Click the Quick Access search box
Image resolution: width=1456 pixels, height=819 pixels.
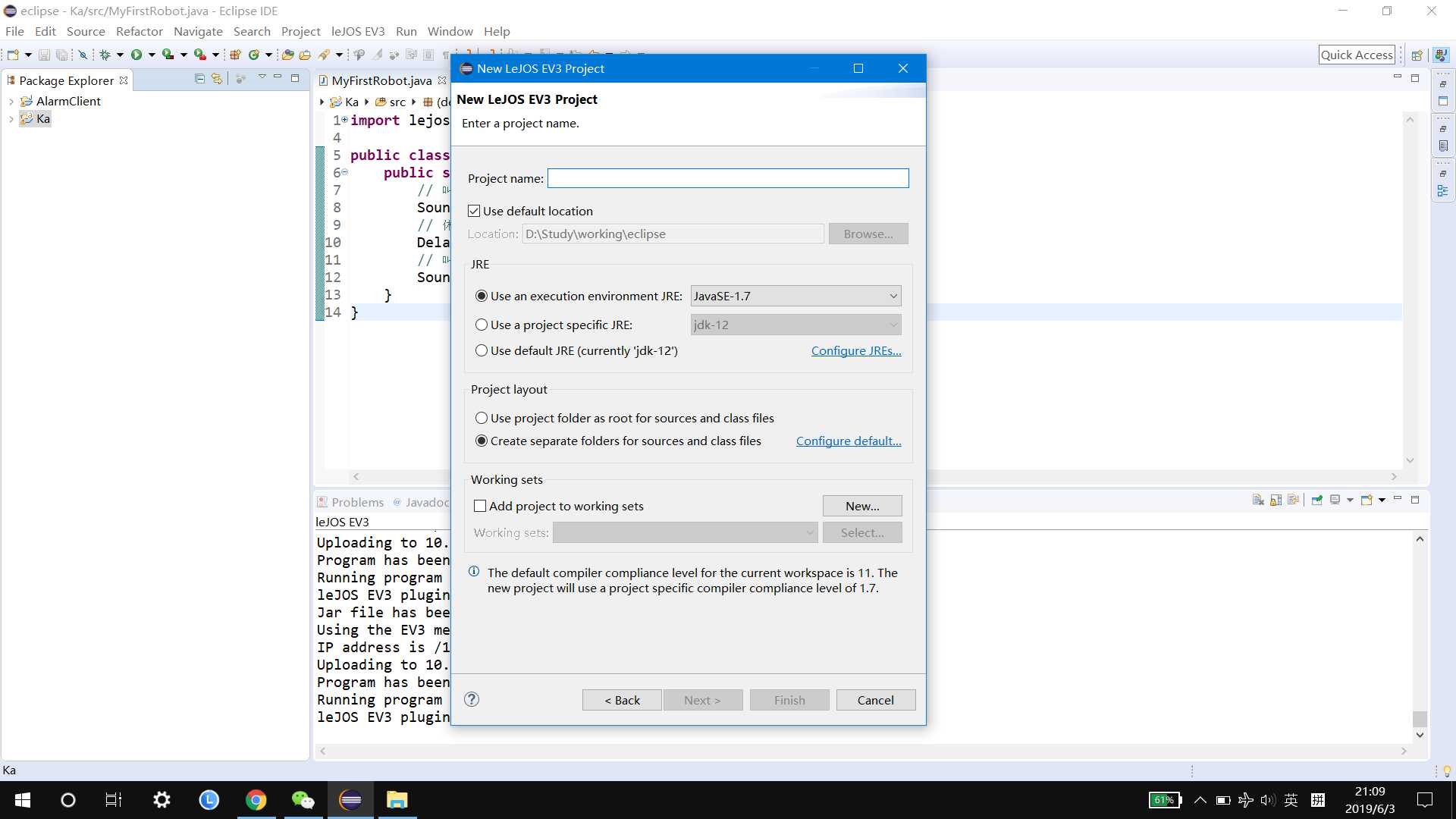tap(1357, 55)
